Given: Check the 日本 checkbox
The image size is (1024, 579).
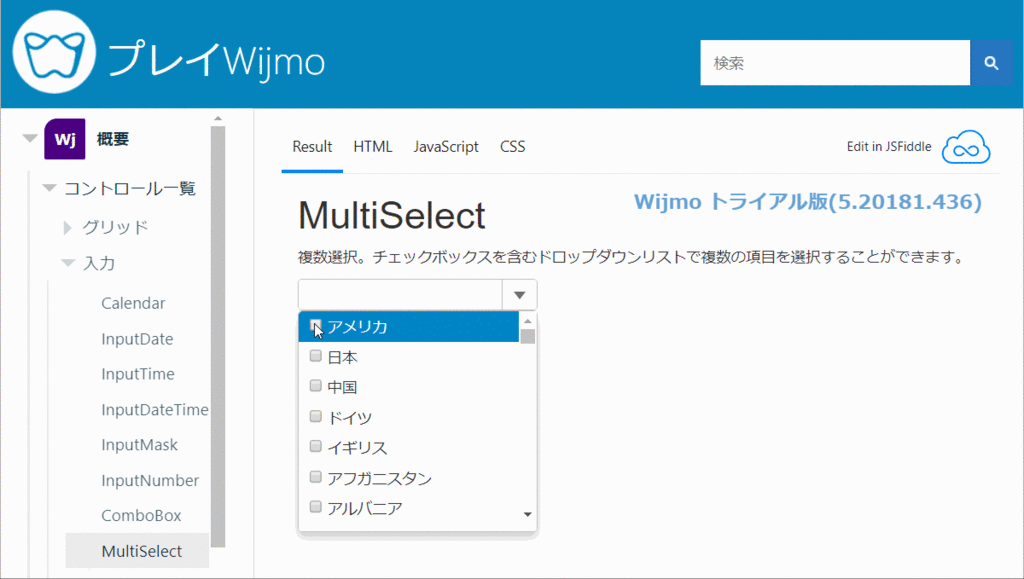Looking at the screenshot, I should tap(315, 356).
